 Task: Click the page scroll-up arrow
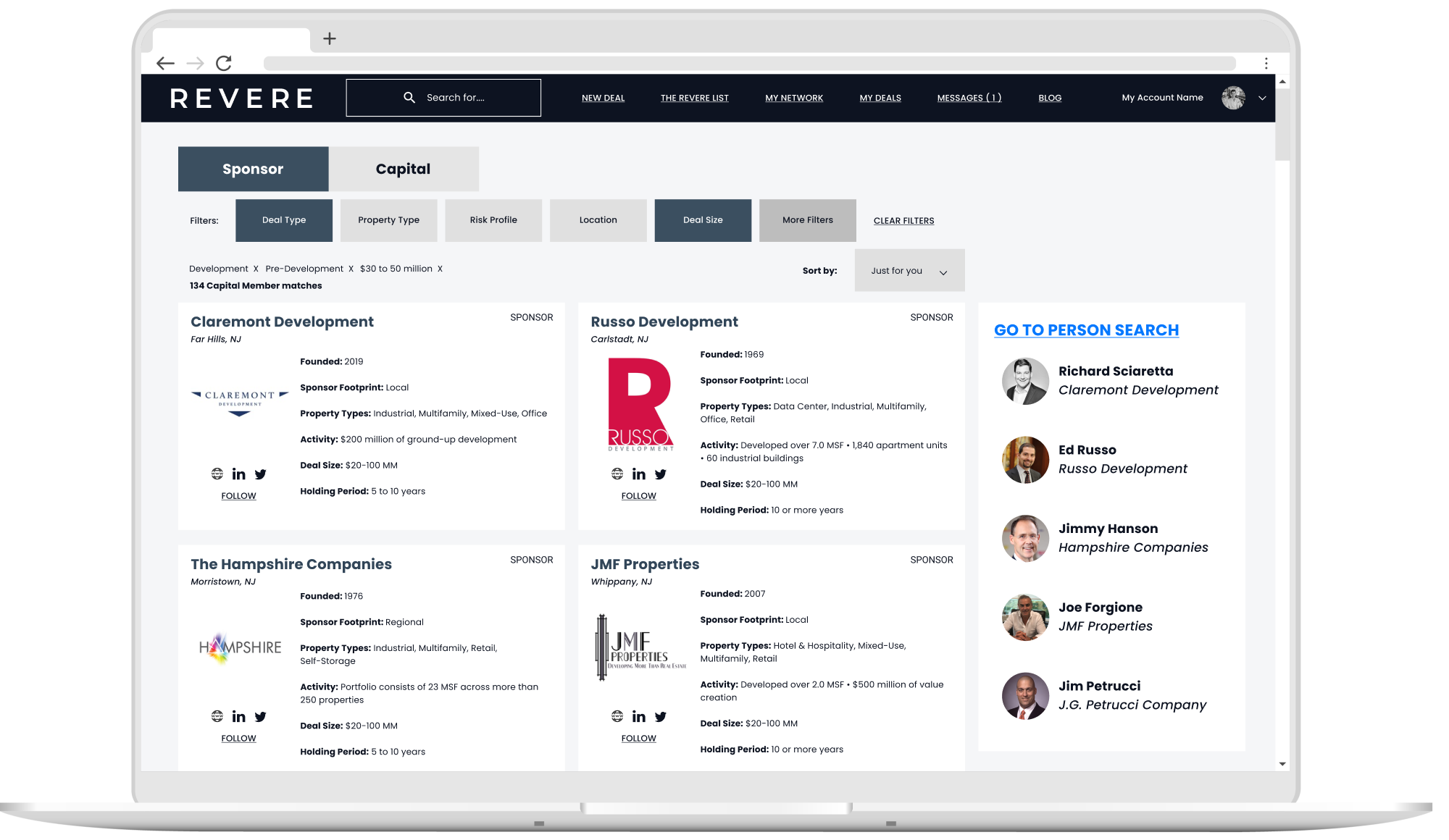[1282, 82]
